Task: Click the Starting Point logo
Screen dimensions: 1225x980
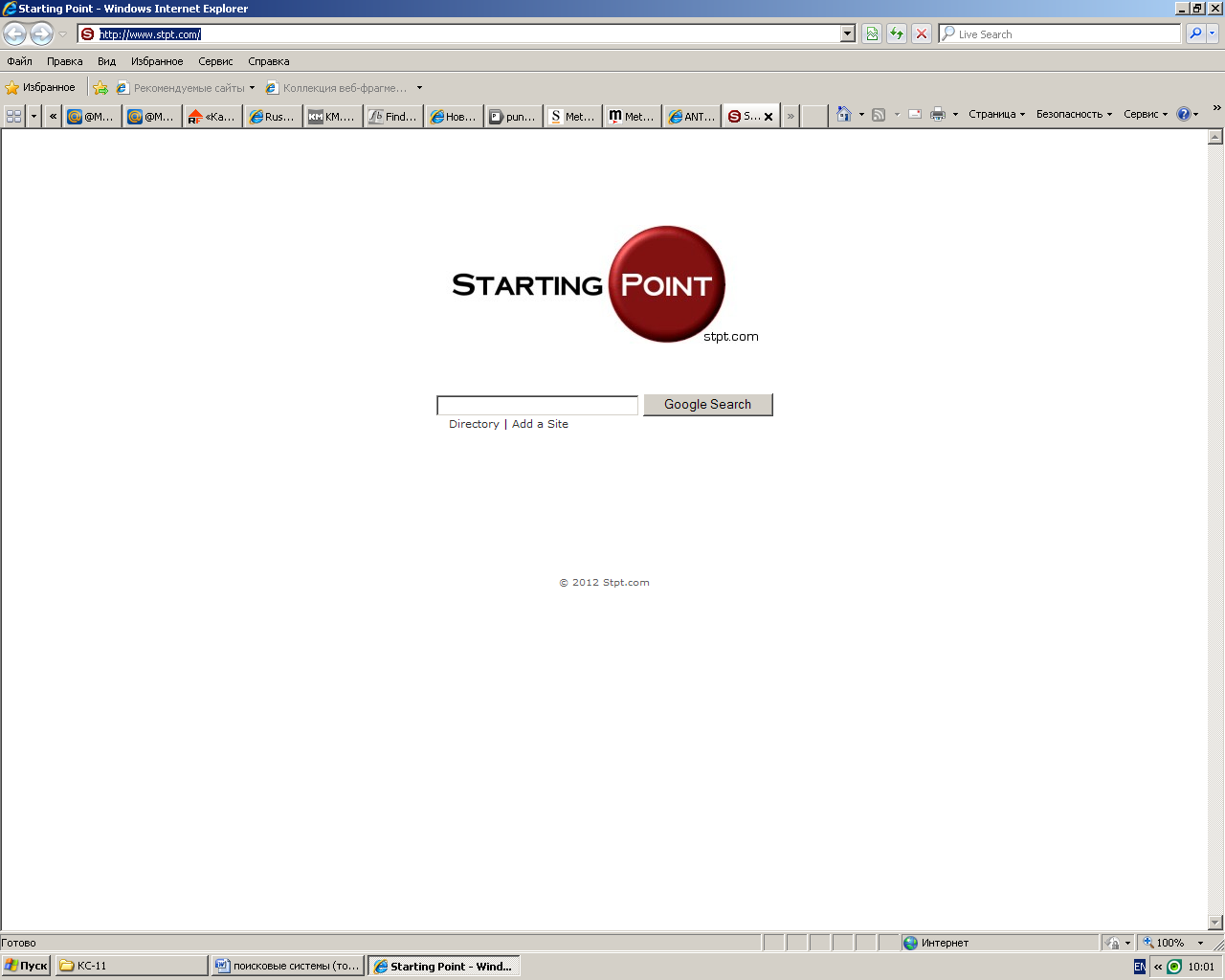Action: pyautogui.click(x=605, y=284)
